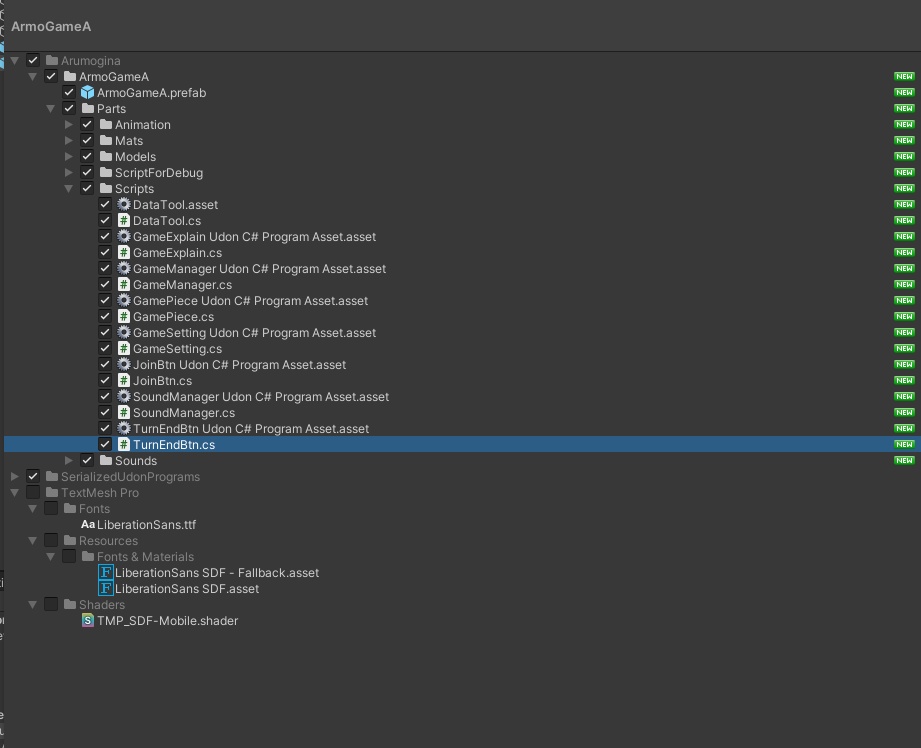
Task: Uncheck the ArmoGameA.prefab checkbox
Action: (x=69, y=92)
